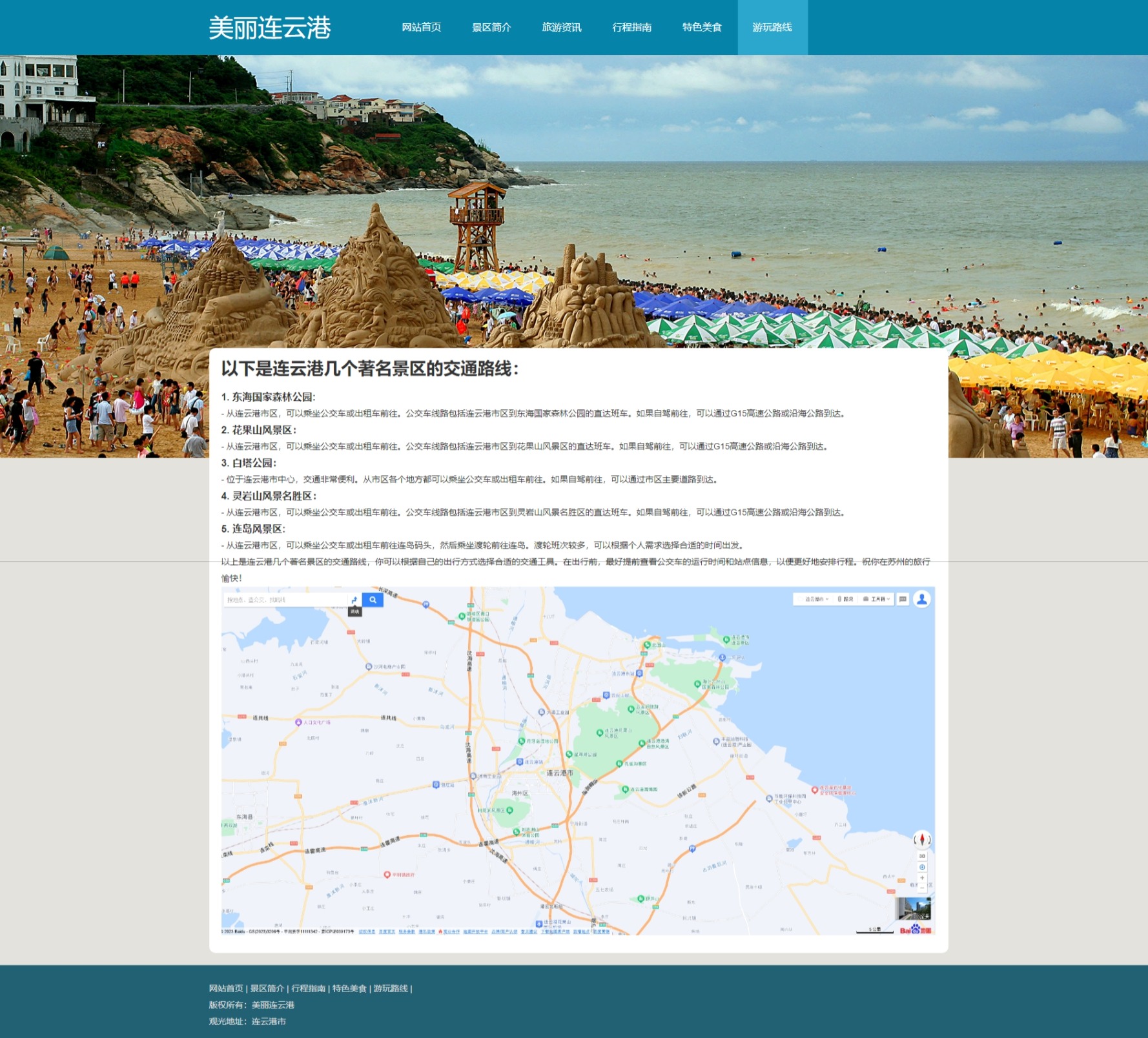The width and height of the screenshot is (1148, 1038).
Task: Open the 景区简介 navigation tab
Action: (491, 27)
